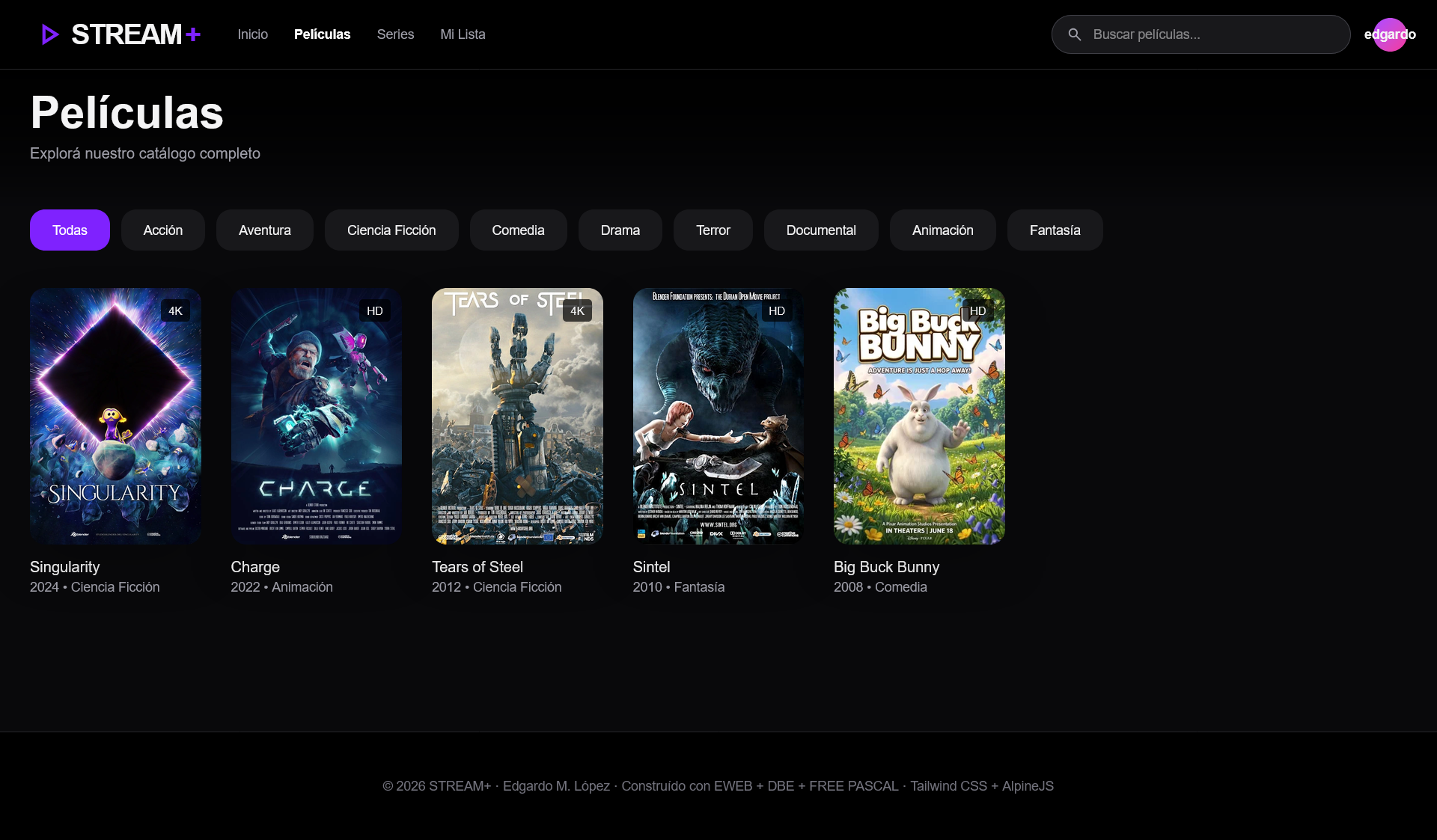Click the HD badge on Charge
This screenshot has width=1437, height=840.
[375, 310]
